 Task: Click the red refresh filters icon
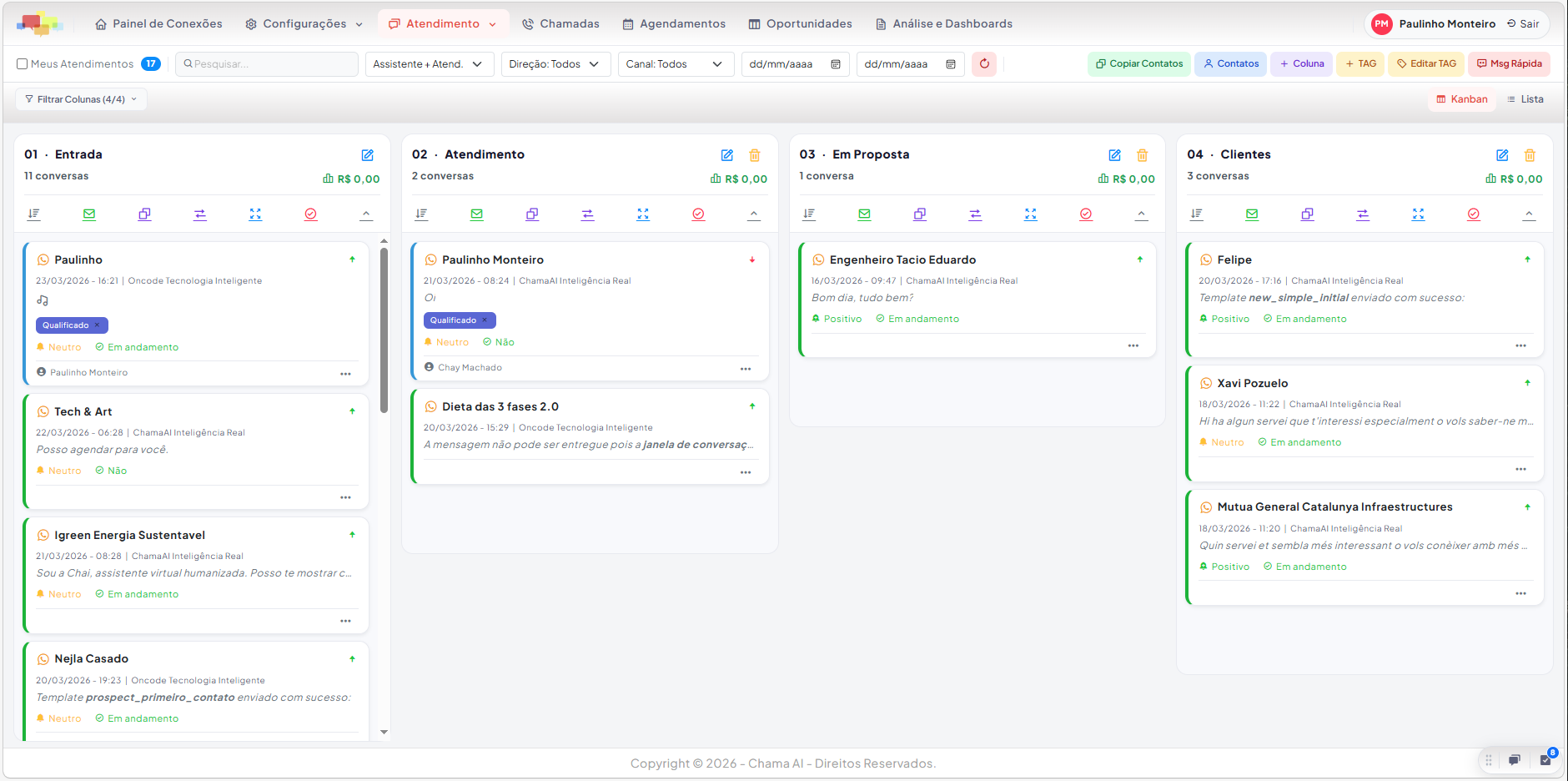984,64
